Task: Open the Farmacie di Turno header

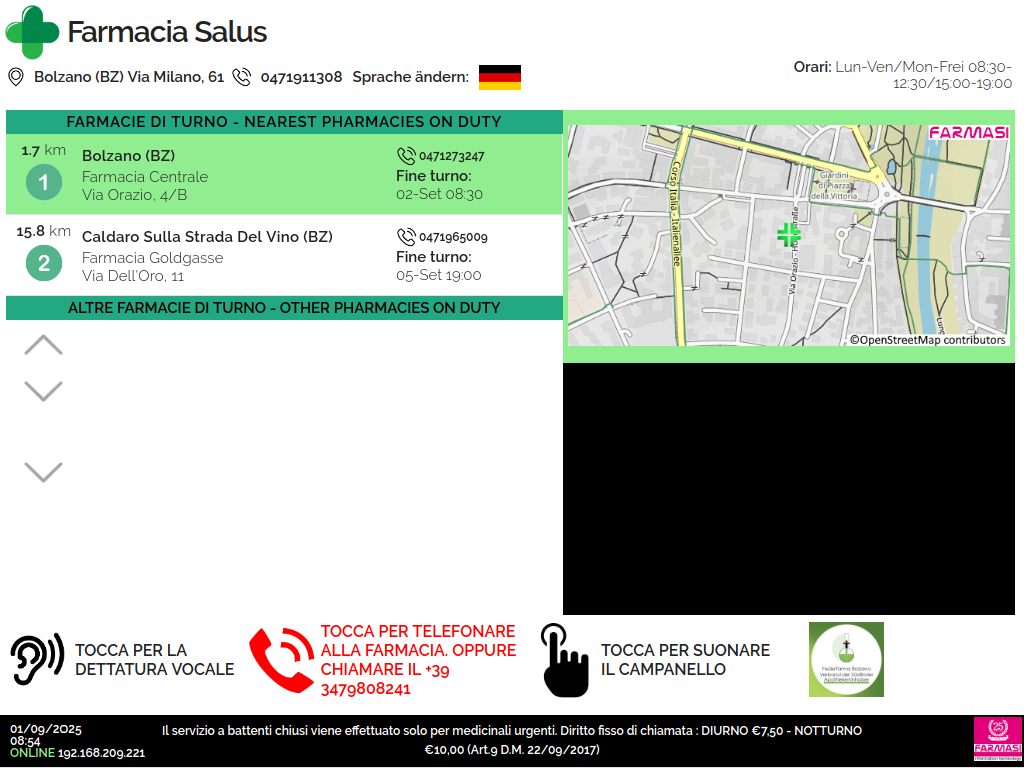Action: pos(284,122)
